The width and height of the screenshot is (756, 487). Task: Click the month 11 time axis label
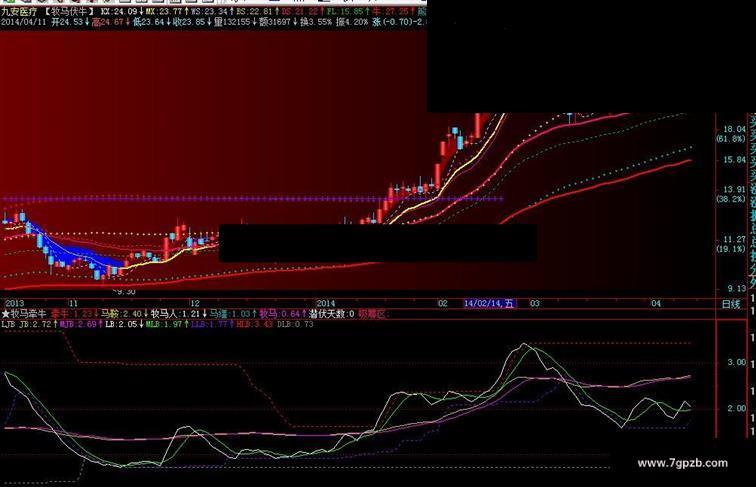tap(73, 304)
